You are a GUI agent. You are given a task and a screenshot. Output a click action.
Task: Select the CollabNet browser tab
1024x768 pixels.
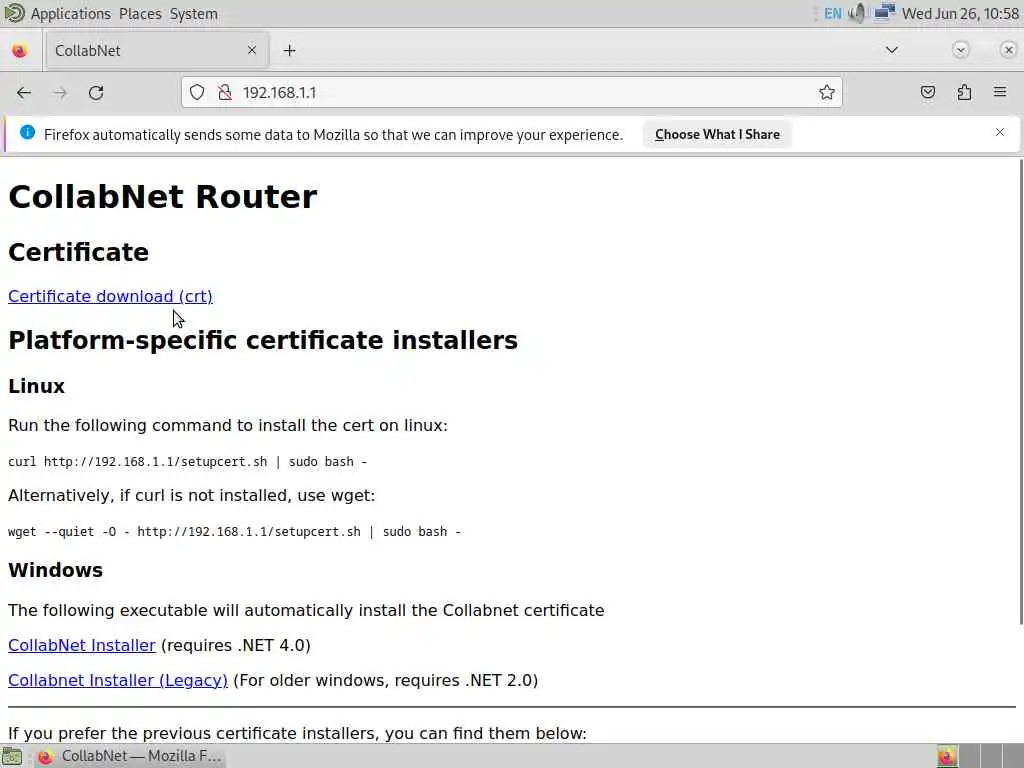pyautogui.click(x=156, y=50)
